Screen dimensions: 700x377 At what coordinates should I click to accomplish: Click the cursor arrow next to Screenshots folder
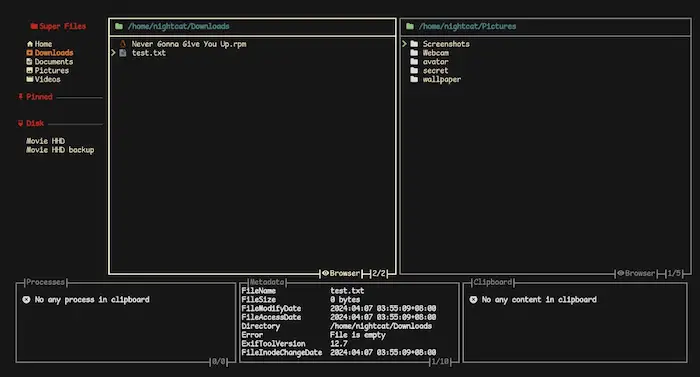coord(404,44)
